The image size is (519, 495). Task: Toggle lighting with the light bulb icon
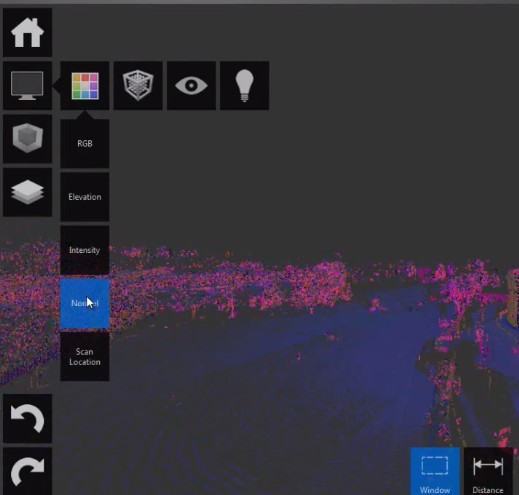pyautogui.click(x=245, y=86)
